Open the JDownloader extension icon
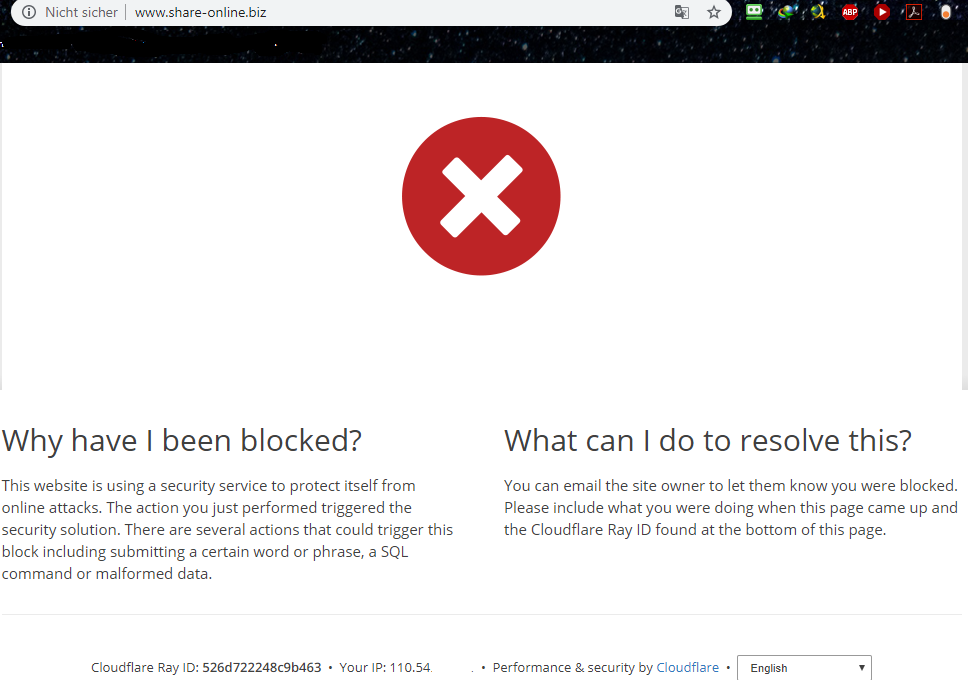 coord(818,12)
